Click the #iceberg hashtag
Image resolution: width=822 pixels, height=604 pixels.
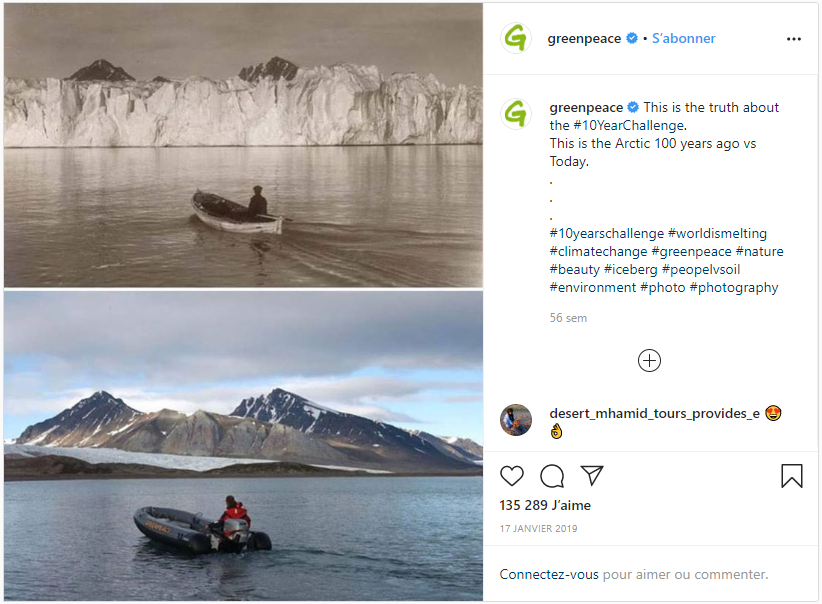[630, 269]
